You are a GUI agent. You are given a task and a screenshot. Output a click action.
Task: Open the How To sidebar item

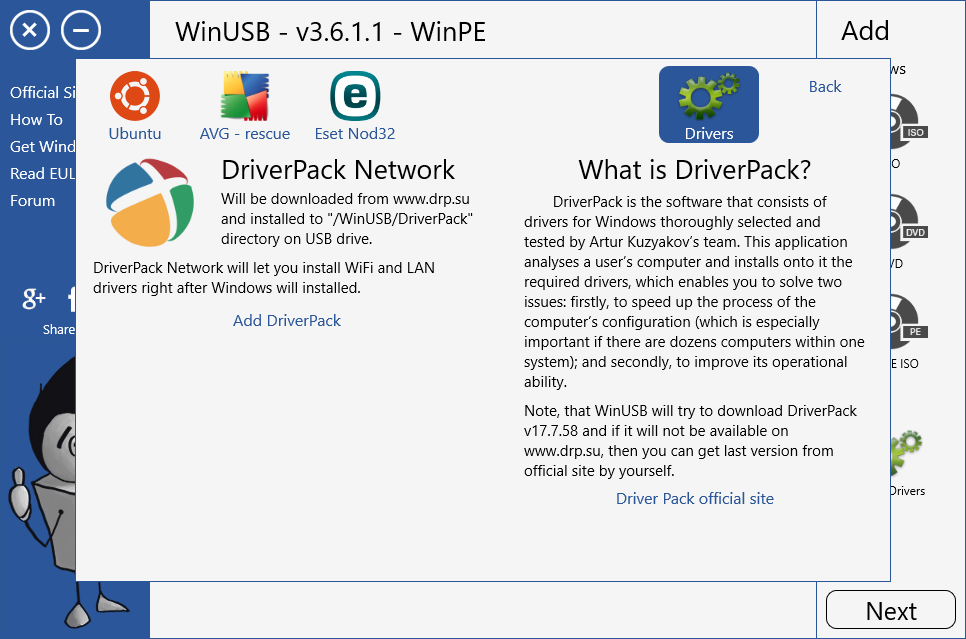coord(36,119)
